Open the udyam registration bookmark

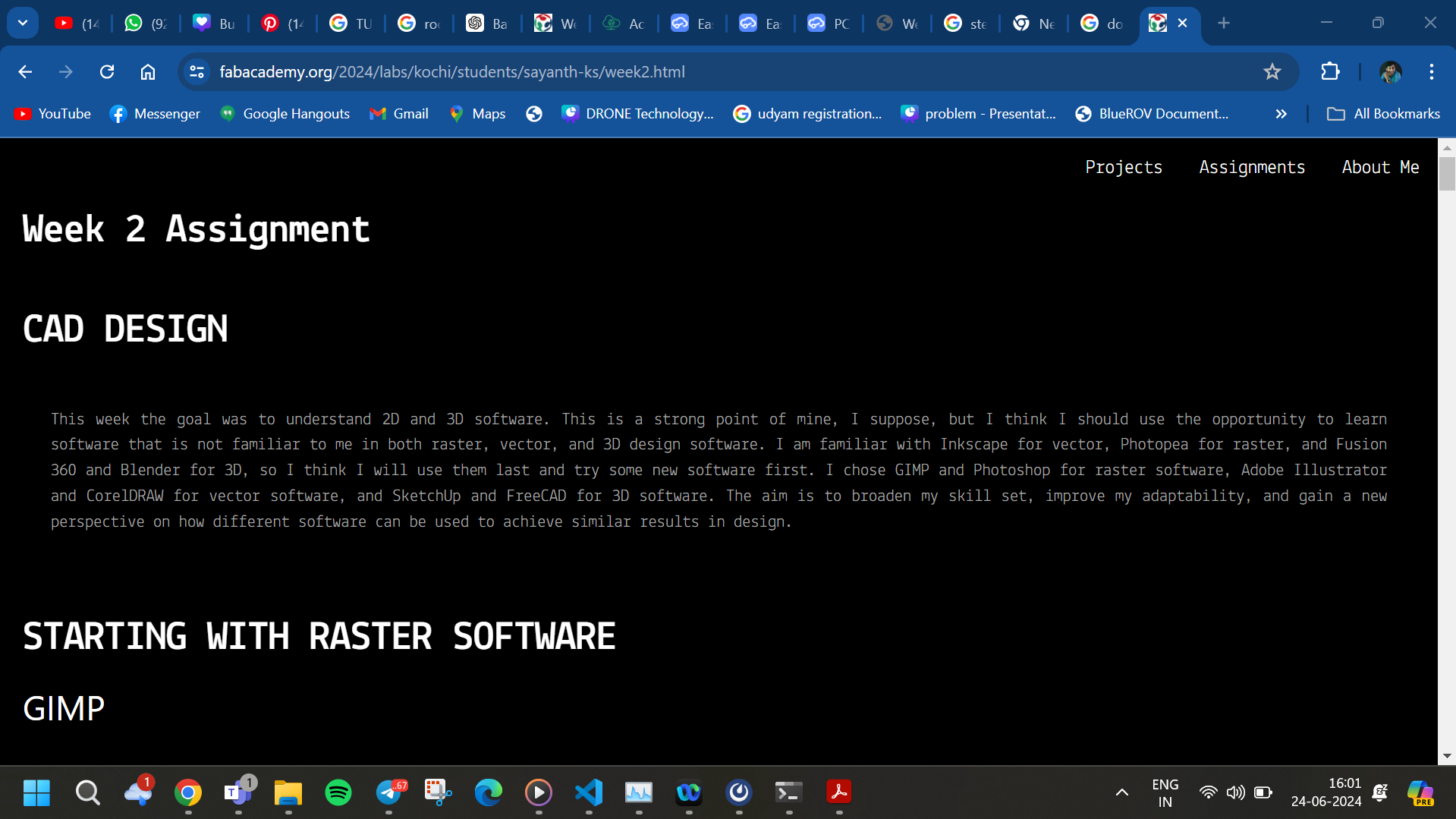pos(808,114)
